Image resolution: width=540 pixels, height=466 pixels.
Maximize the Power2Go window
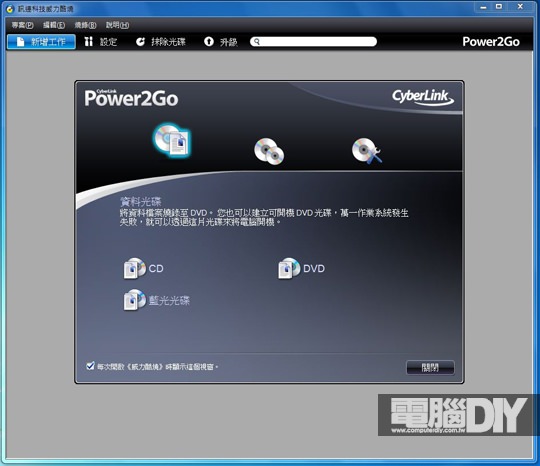click(x=499, y=7)
